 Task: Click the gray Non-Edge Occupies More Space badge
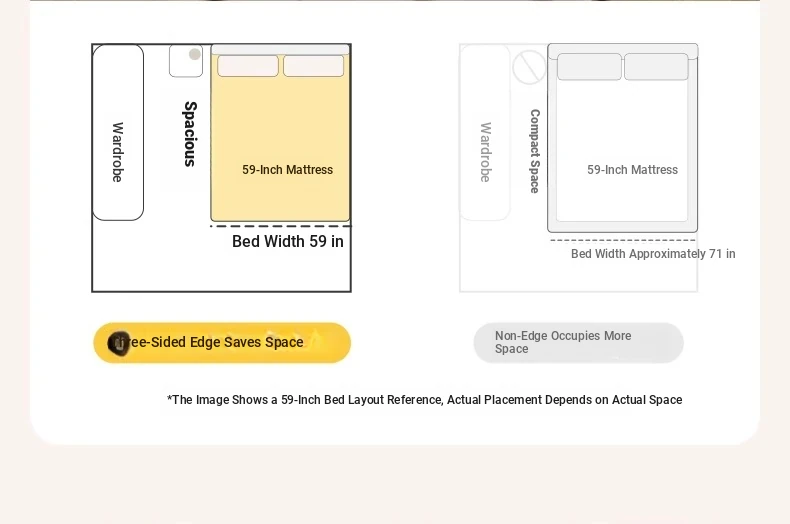pos(578,343)
